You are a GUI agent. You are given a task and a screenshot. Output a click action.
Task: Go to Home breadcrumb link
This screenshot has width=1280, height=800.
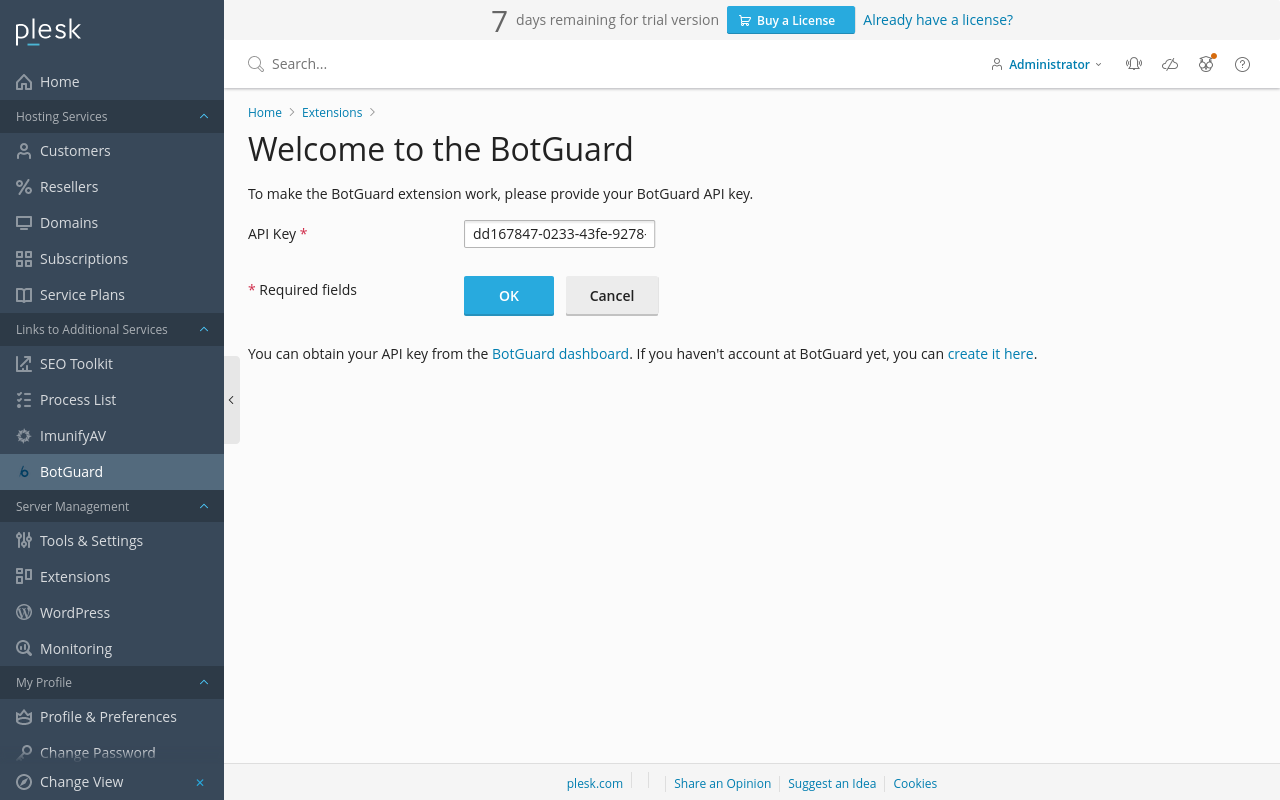point(265,113)
